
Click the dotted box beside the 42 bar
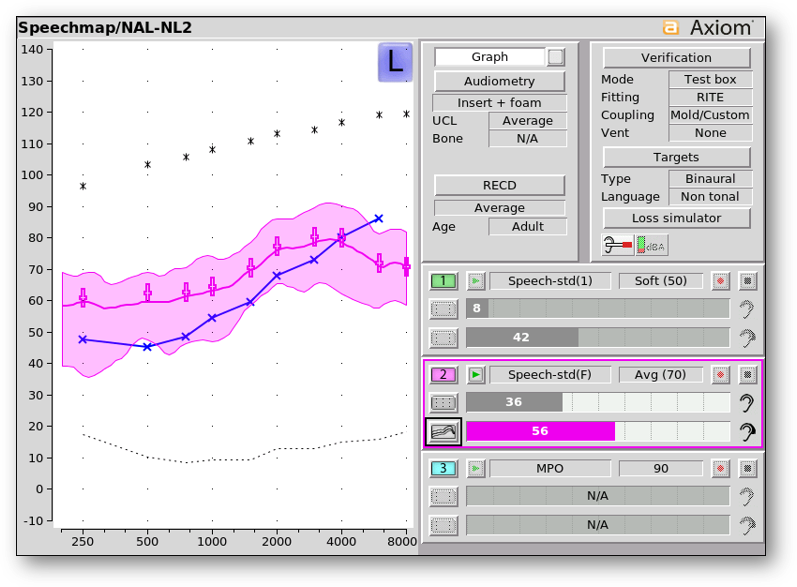(x=443, y=338)
